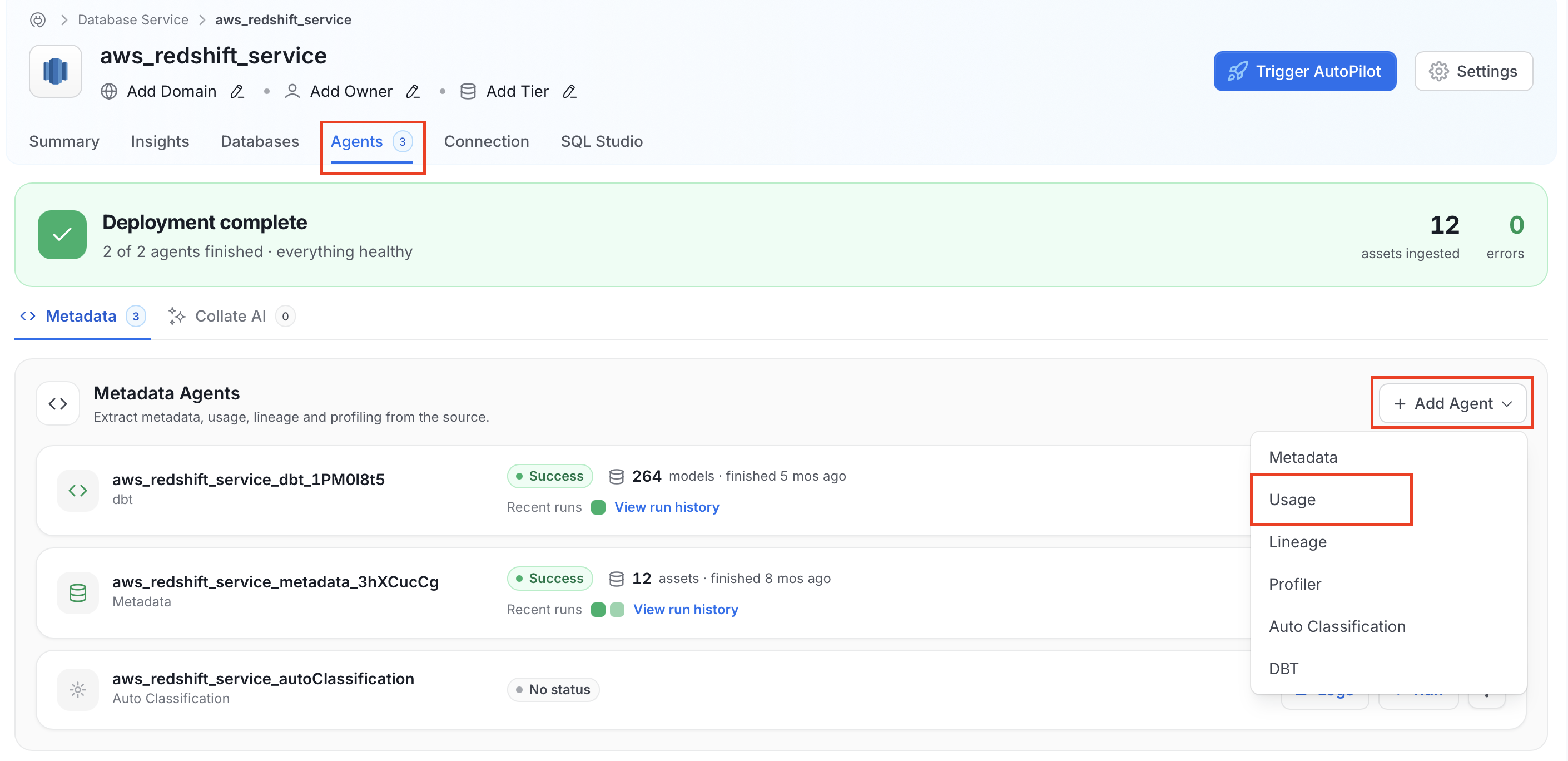Click the pencil icon next to Add Tier
This screenshot has height=761, width=1568.
click(x=570, y=91)
